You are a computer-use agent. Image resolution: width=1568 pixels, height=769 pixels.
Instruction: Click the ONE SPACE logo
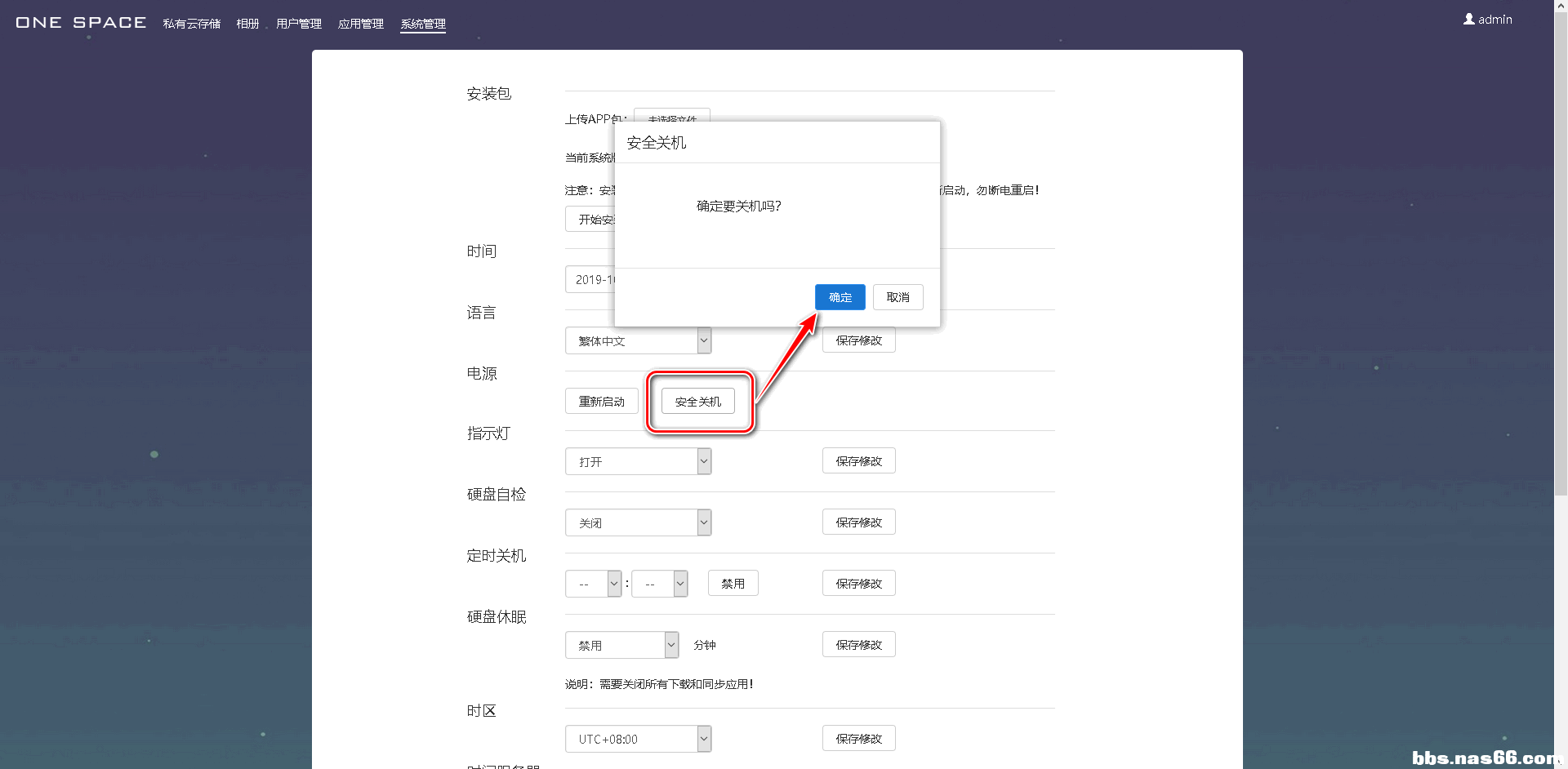point(81,22)
